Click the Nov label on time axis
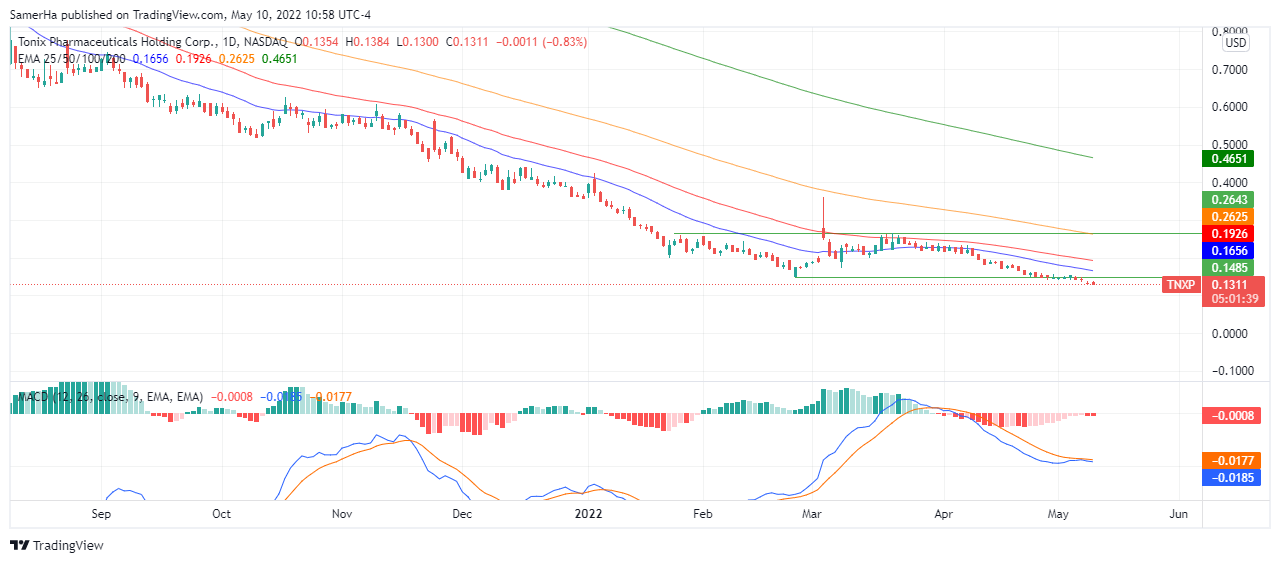1280x563 pixels. click(342, 513)
